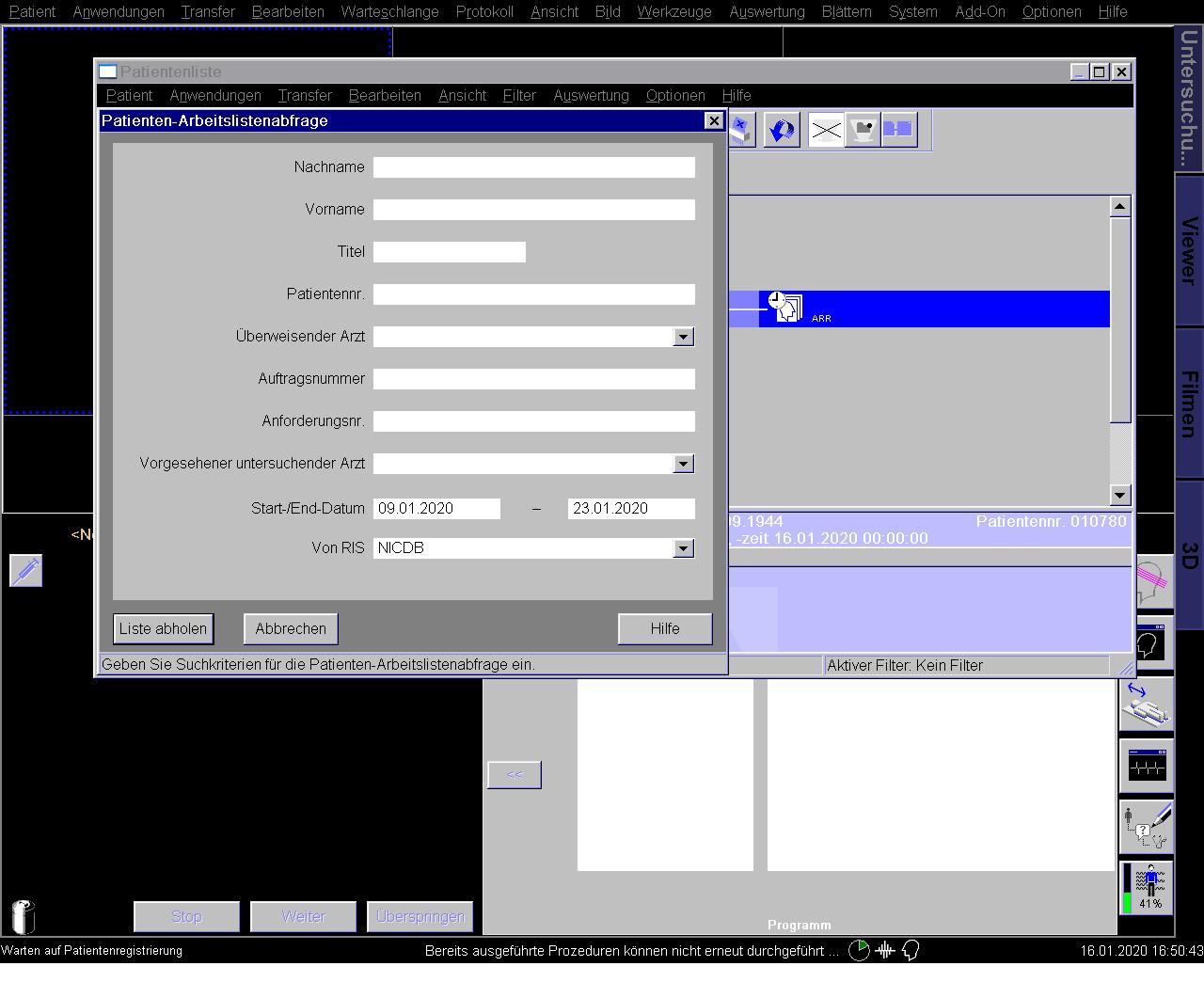
Task: Toggle the split-view blue panels toolbar button
Action: pos(898,130)
